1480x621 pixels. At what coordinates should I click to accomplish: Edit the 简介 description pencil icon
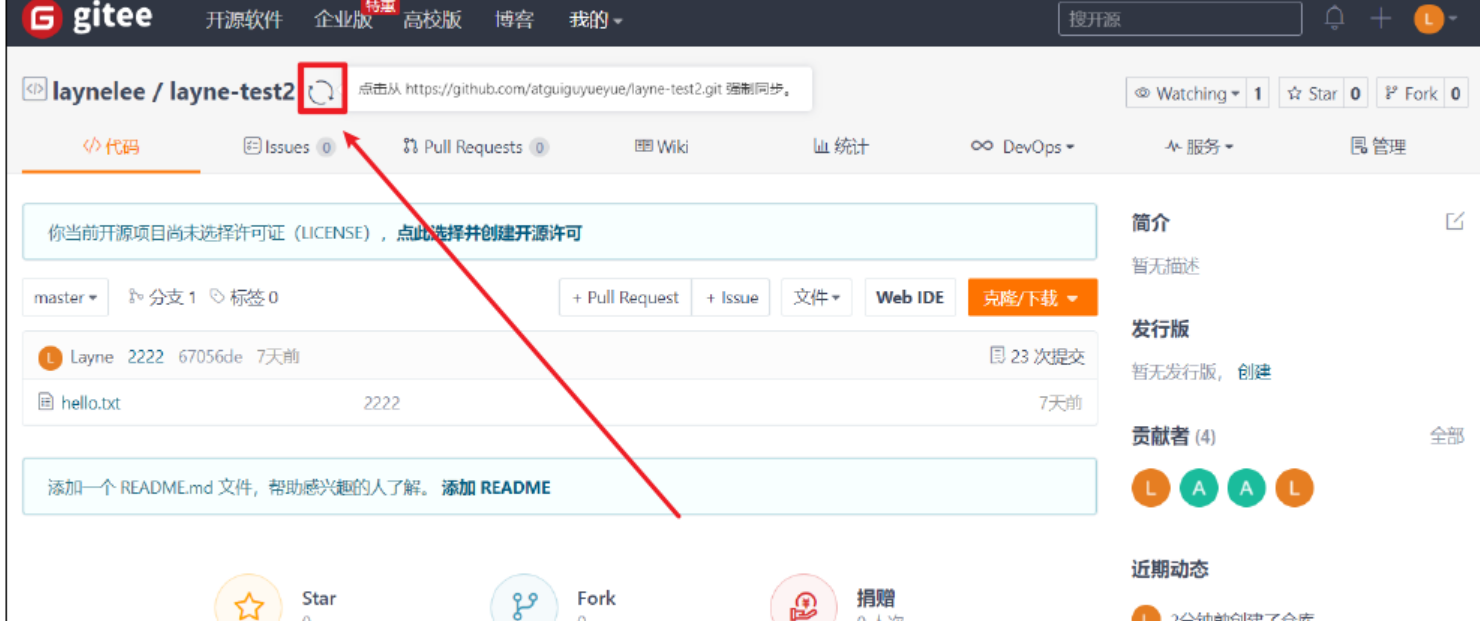pyautogui.click(x=1455, y=221)
